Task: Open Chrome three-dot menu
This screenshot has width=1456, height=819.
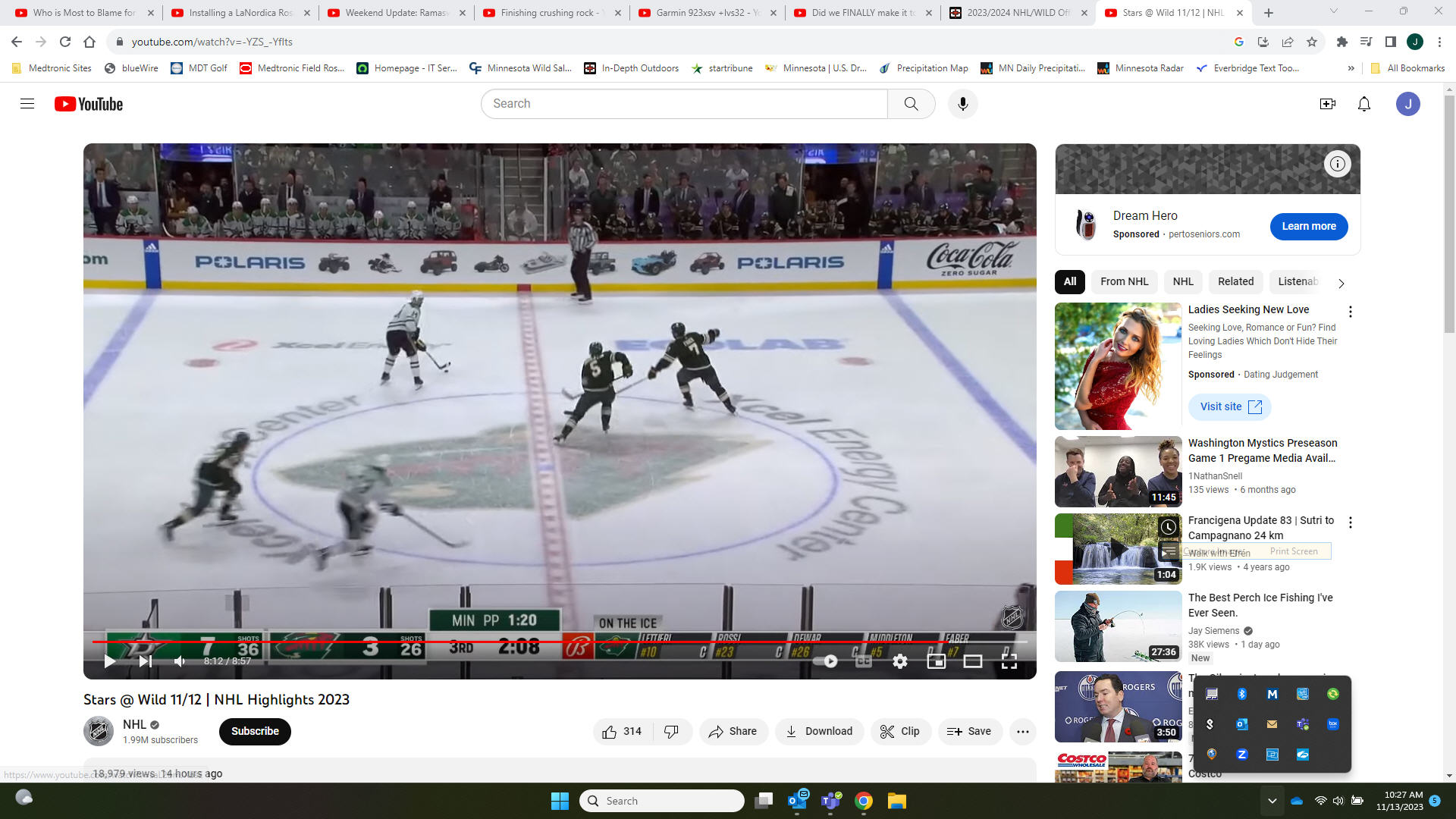Action: click(x=1439, y=42)
